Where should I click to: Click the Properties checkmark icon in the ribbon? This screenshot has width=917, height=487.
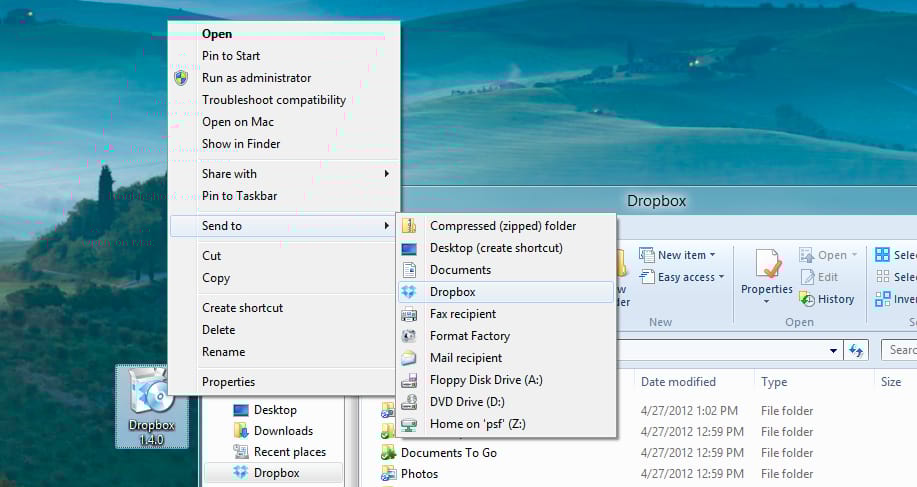pos(767,264)
